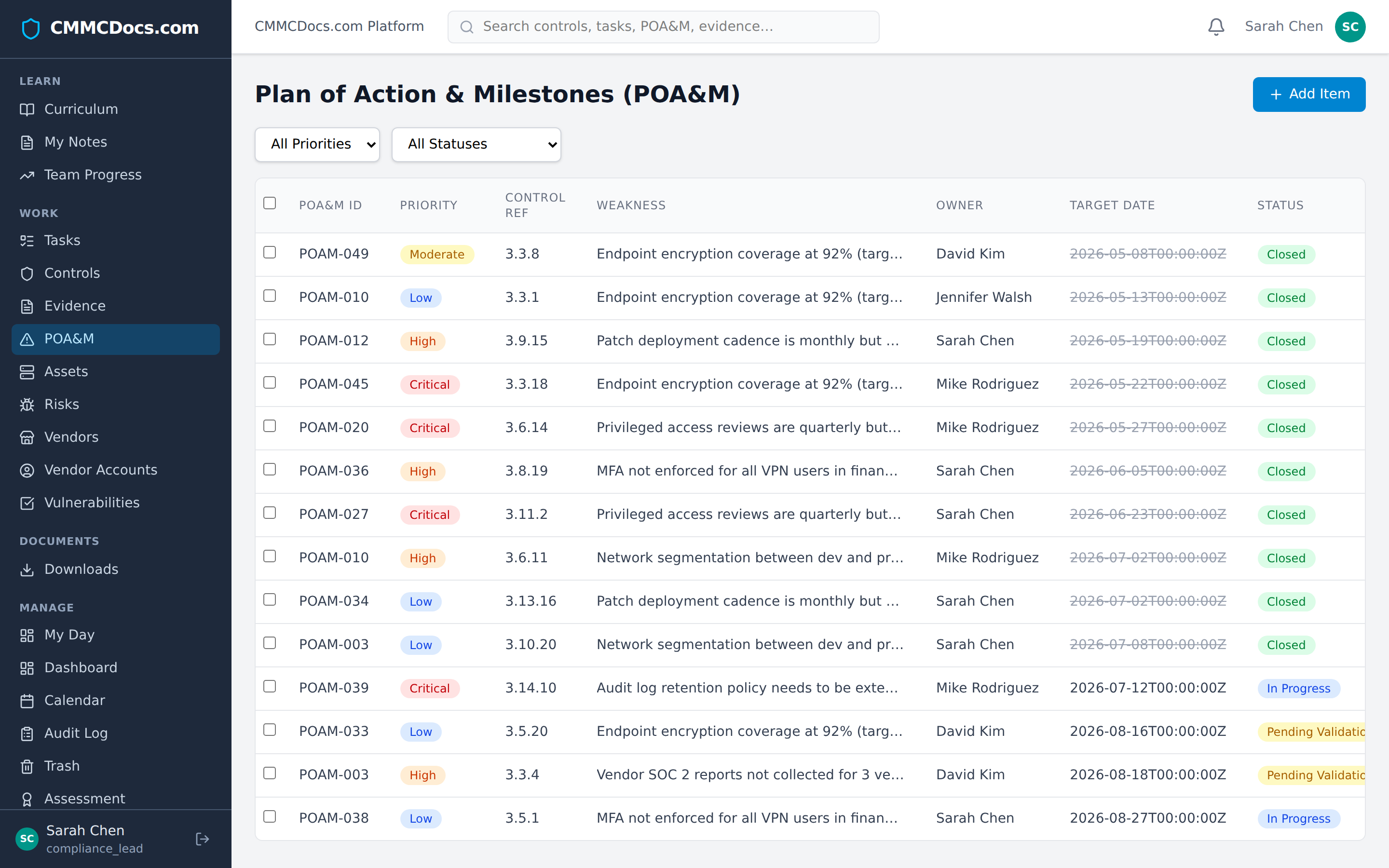Expand the SC avatar menu
Screen dimensions: 1389x868
(x=1350, y=27)
